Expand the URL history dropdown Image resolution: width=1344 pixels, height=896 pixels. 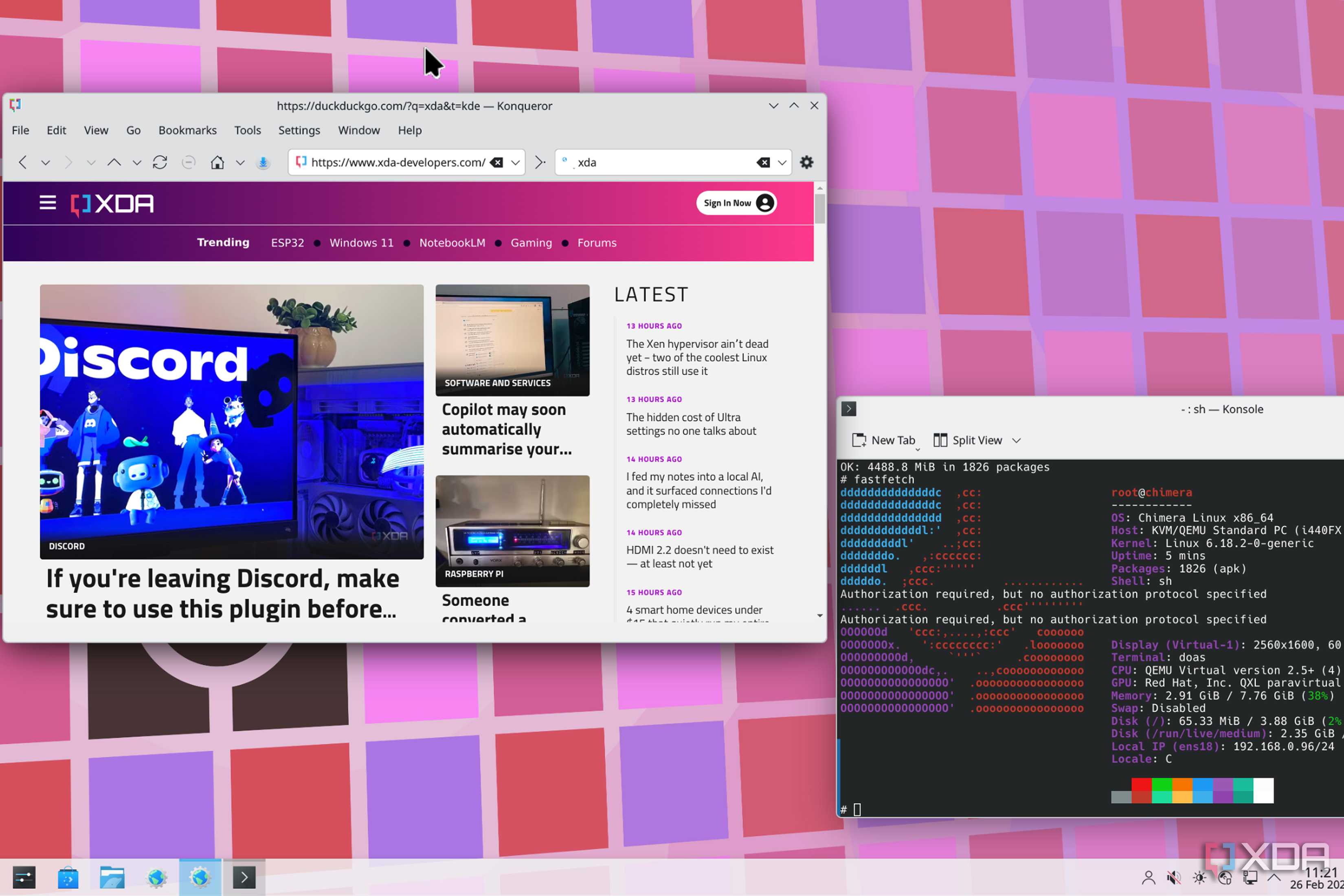tap(516, 163)
